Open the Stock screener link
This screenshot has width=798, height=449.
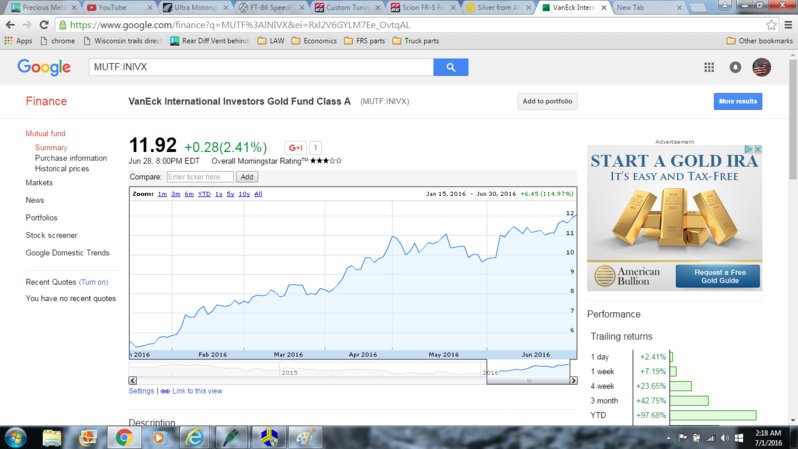click(51, 235)
